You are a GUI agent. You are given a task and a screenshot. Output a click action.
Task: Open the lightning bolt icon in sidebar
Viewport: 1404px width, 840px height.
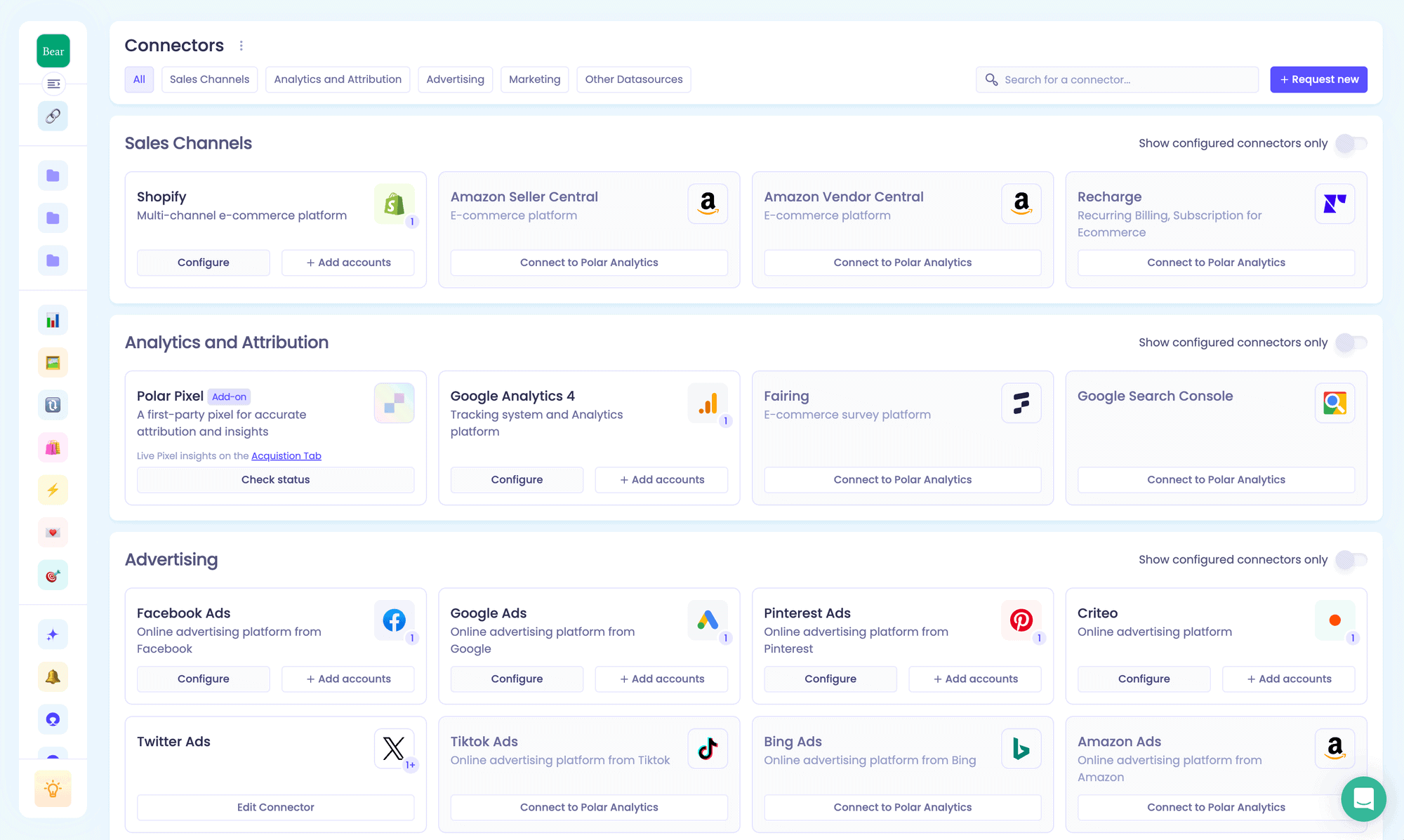click(x=53, y=490)
